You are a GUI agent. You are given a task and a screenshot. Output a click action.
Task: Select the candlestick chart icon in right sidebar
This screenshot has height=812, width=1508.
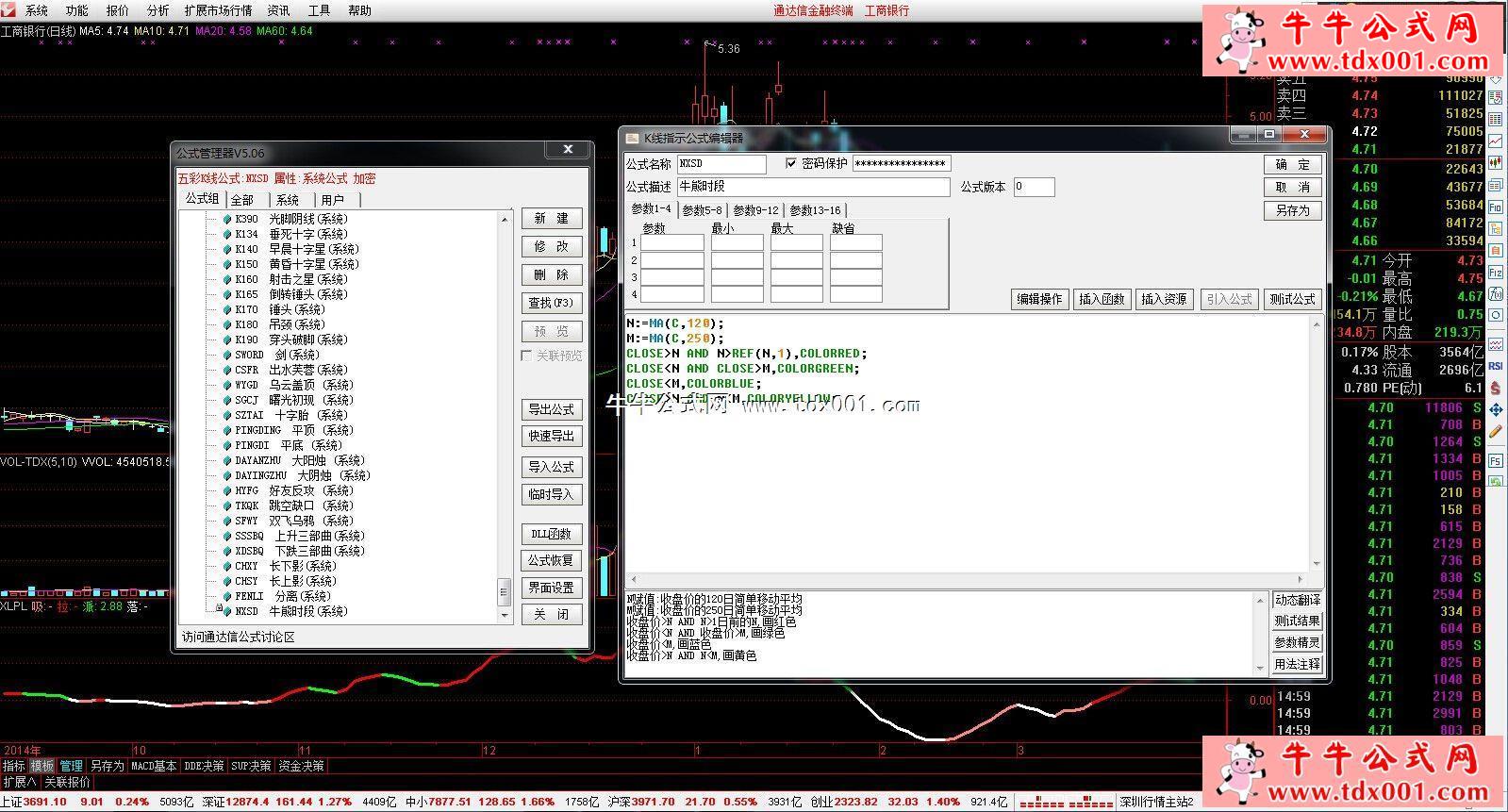pyautogui.click(x=1496, y=163)
